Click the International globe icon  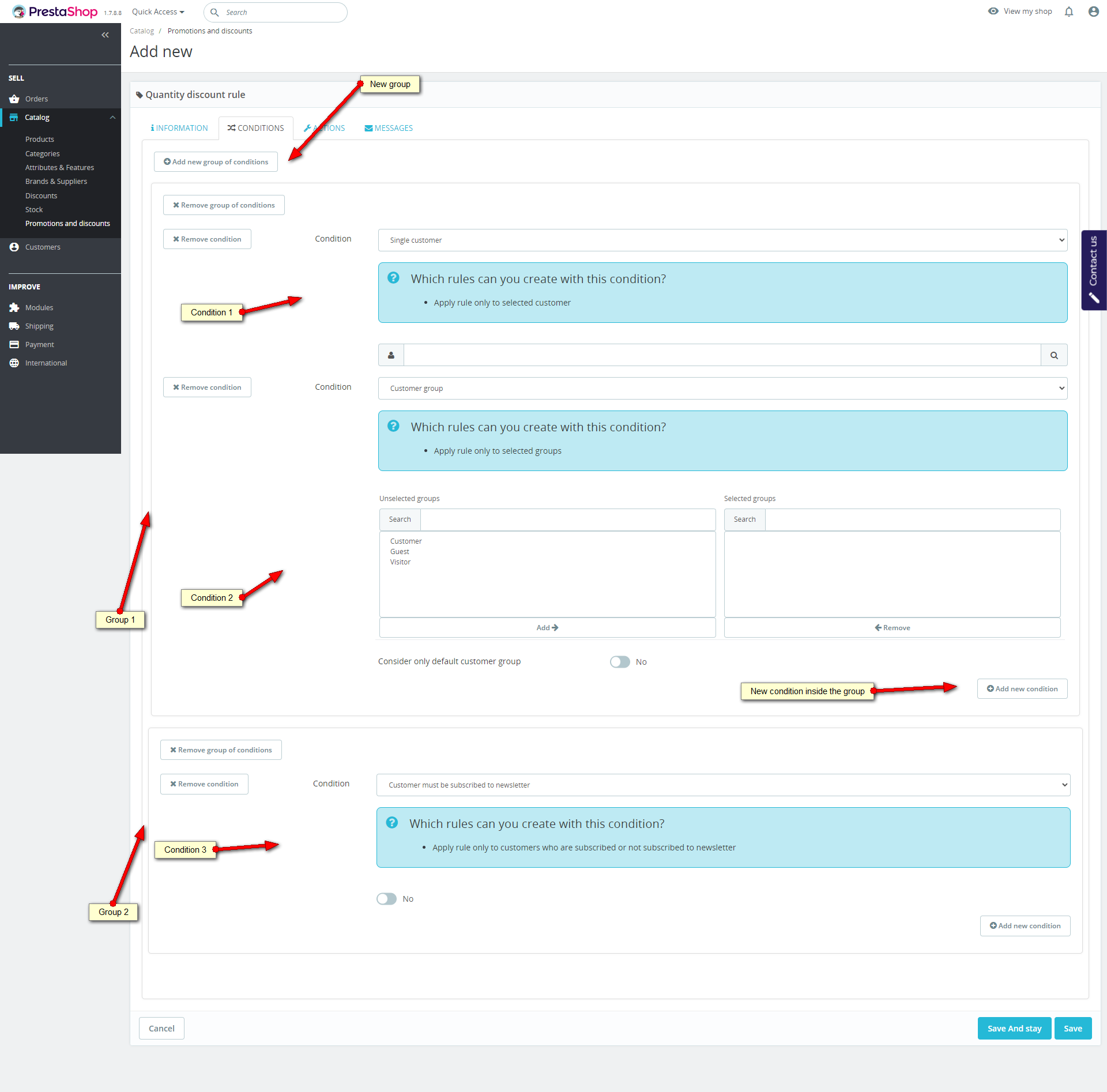pyautogui.click(x=14, y=363)
